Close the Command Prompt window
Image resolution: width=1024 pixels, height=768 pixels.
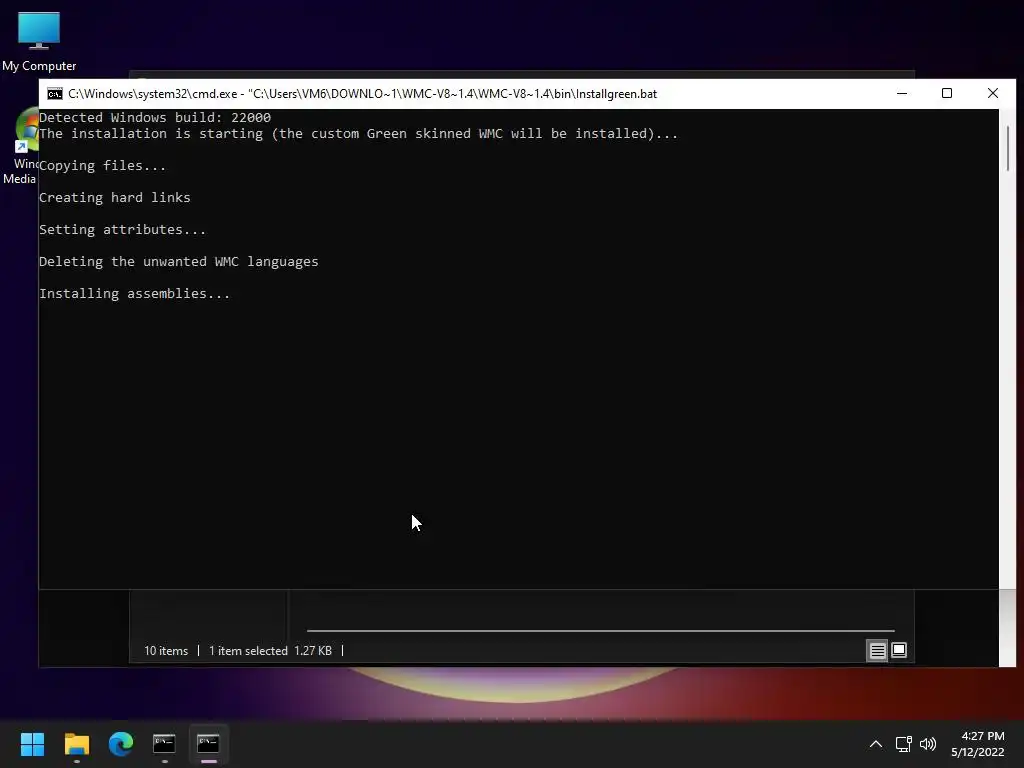[993, 93]
